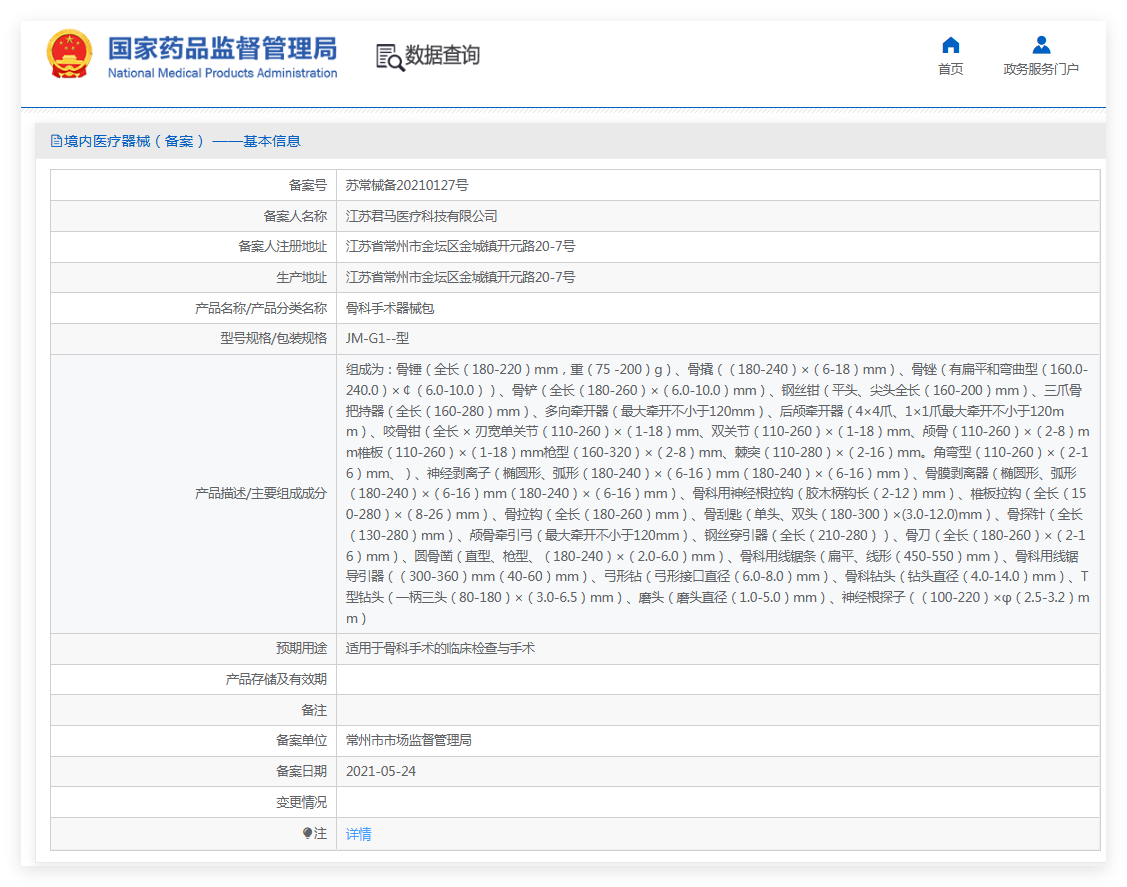1127x887 pixels.
Task: Click the bulb icon beside 注
Action: coord(308,833)
